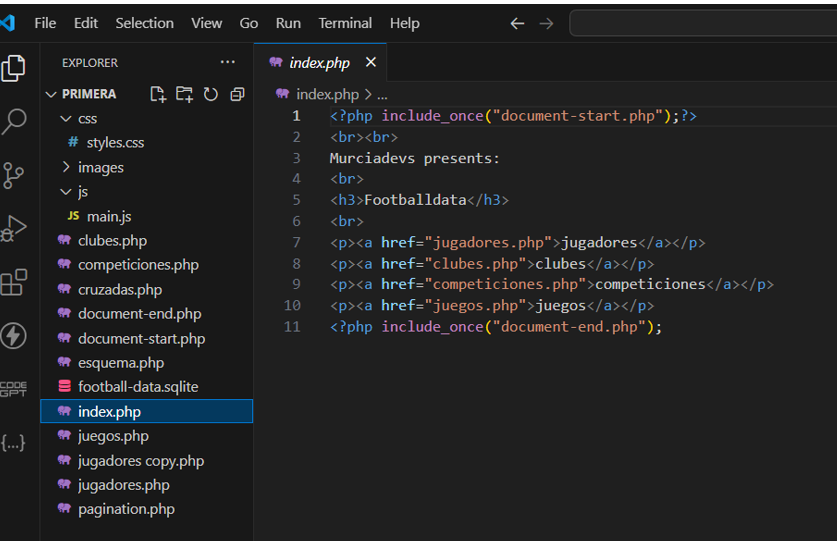The width and height of the screenshot is (837, 541).
Task: Open Explorer's more actions ellipsis
Action: 228,62
